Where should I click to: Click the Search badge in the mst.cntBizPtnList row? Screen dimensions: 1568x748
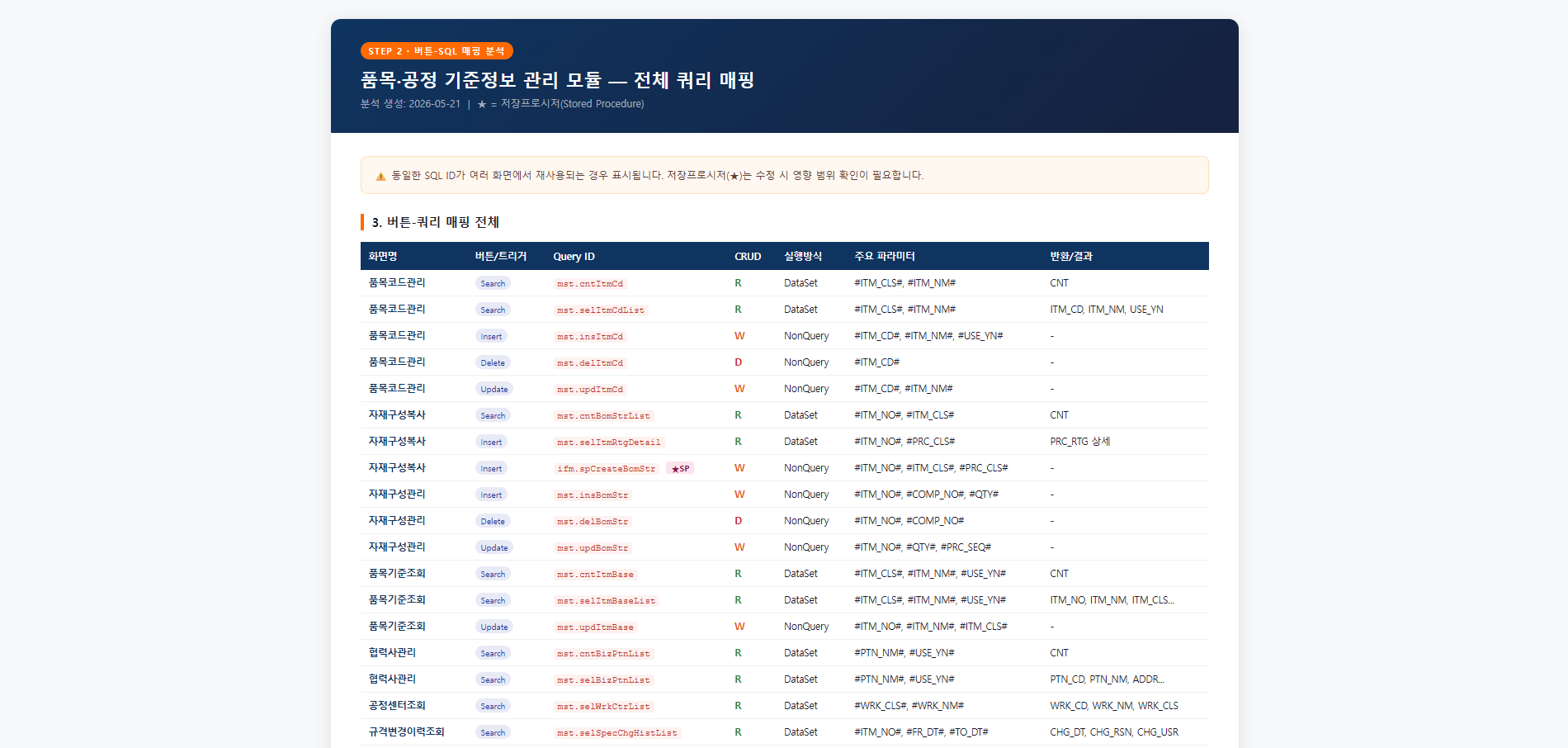pyautogui.click(x=493, y=653)
